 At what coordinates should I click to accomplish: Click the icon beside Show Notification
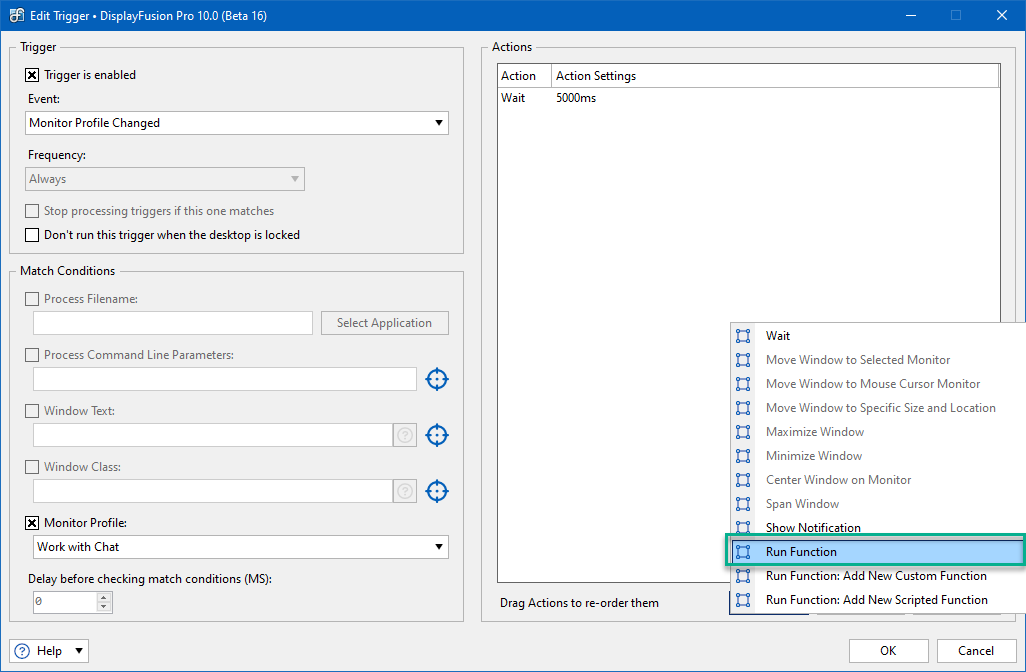[743, 527]
